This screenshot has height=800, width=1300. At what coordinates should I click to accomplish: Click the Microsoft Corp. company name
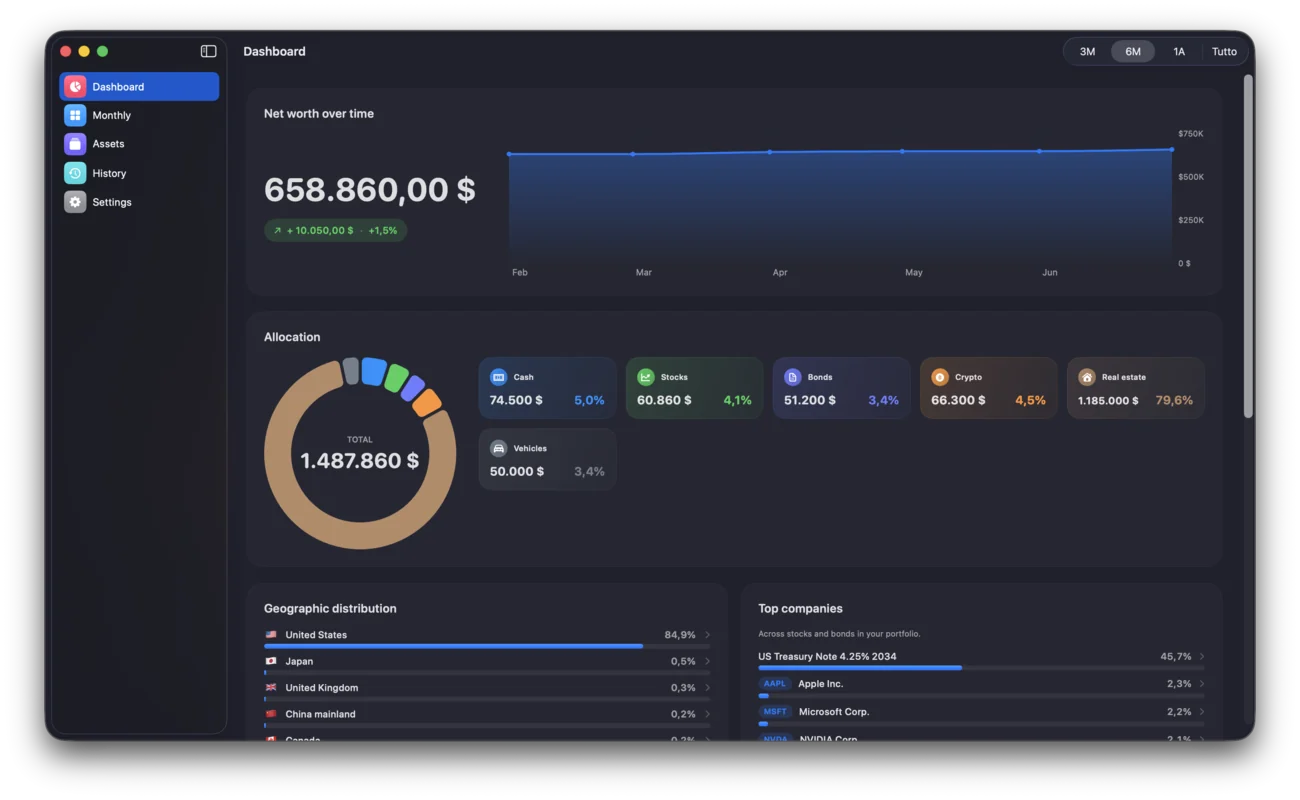coord(834,712)
